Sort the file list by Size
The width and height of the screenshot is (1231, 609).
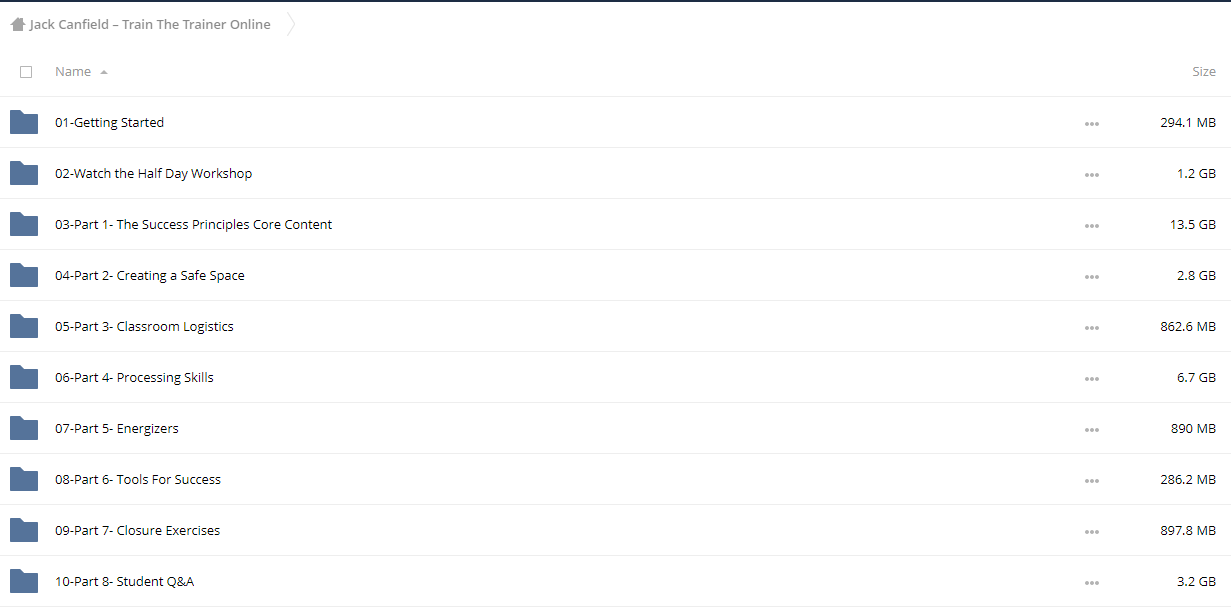(1204, 72)
